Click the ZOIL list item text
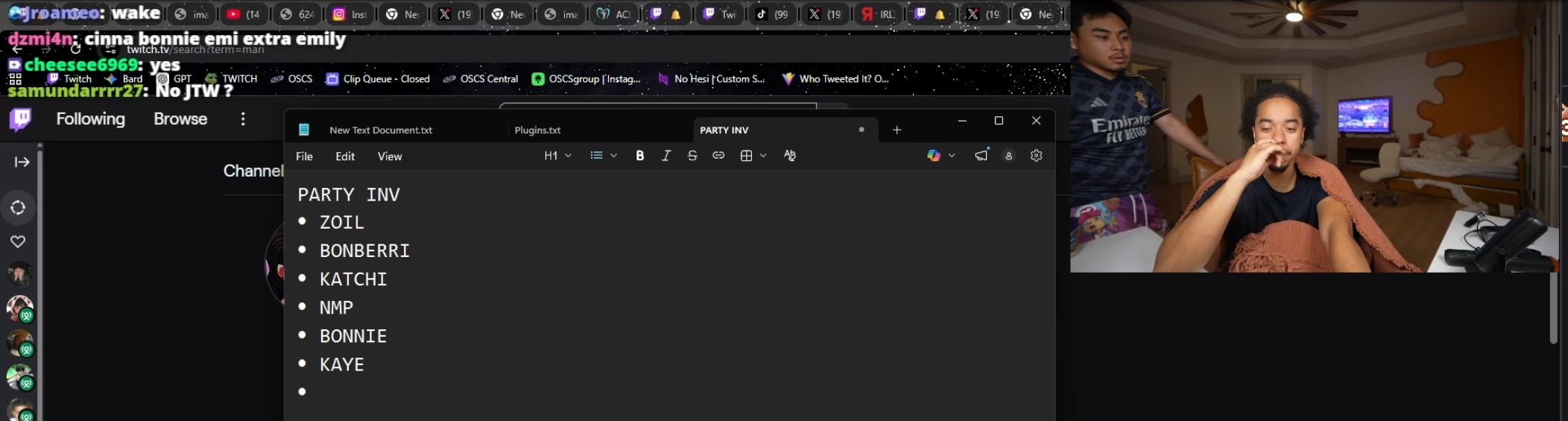This screenshot has height=421, width=1568. coord(342,222)
